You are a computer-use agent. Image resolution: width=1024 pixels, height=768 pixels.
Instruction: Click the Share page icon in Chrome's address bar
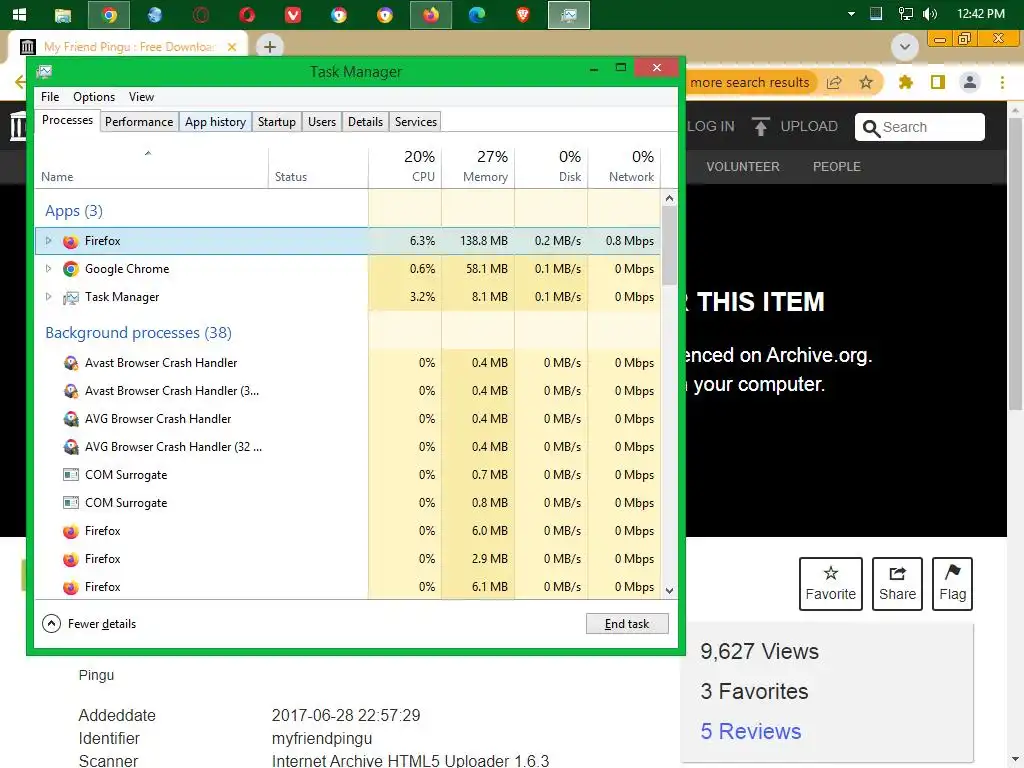[x=834, y=82]
